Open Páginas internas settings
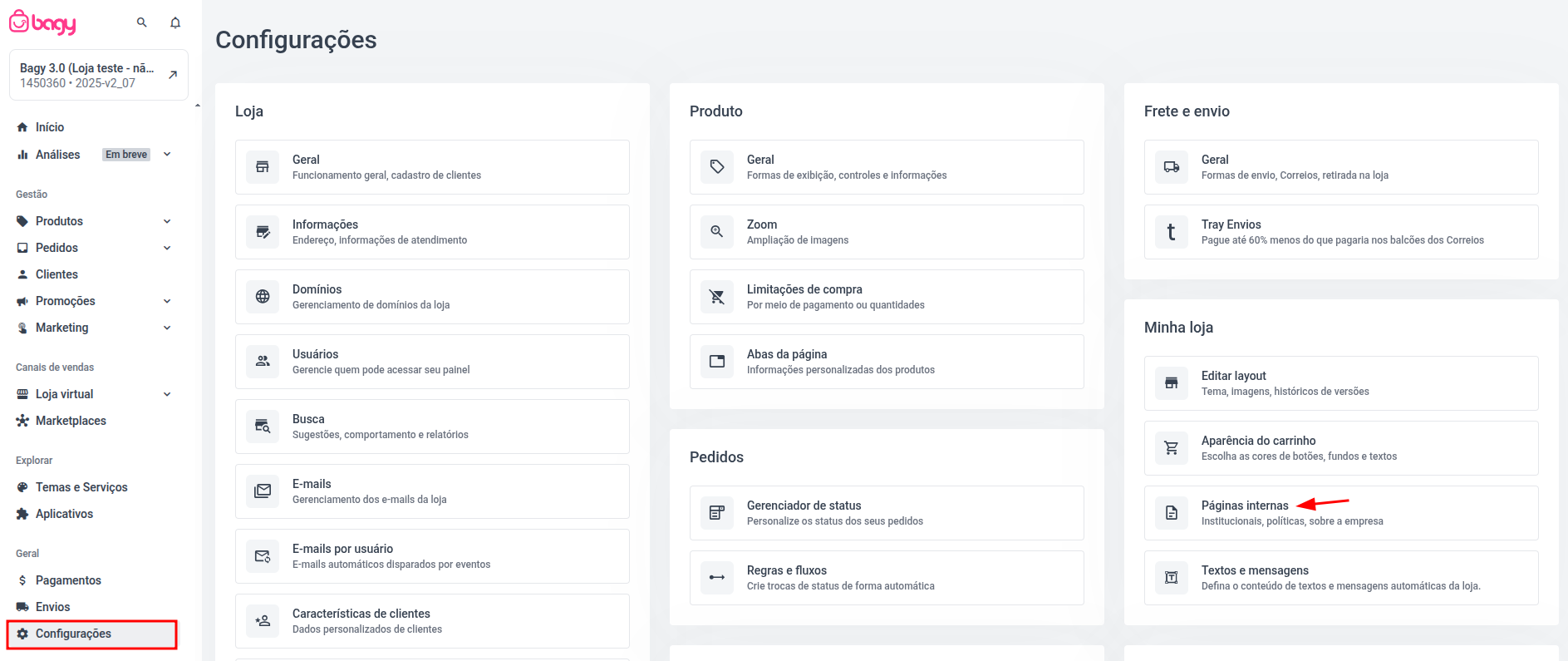This screenshot has width=1568, height=661. click(x=1244, y=506)
